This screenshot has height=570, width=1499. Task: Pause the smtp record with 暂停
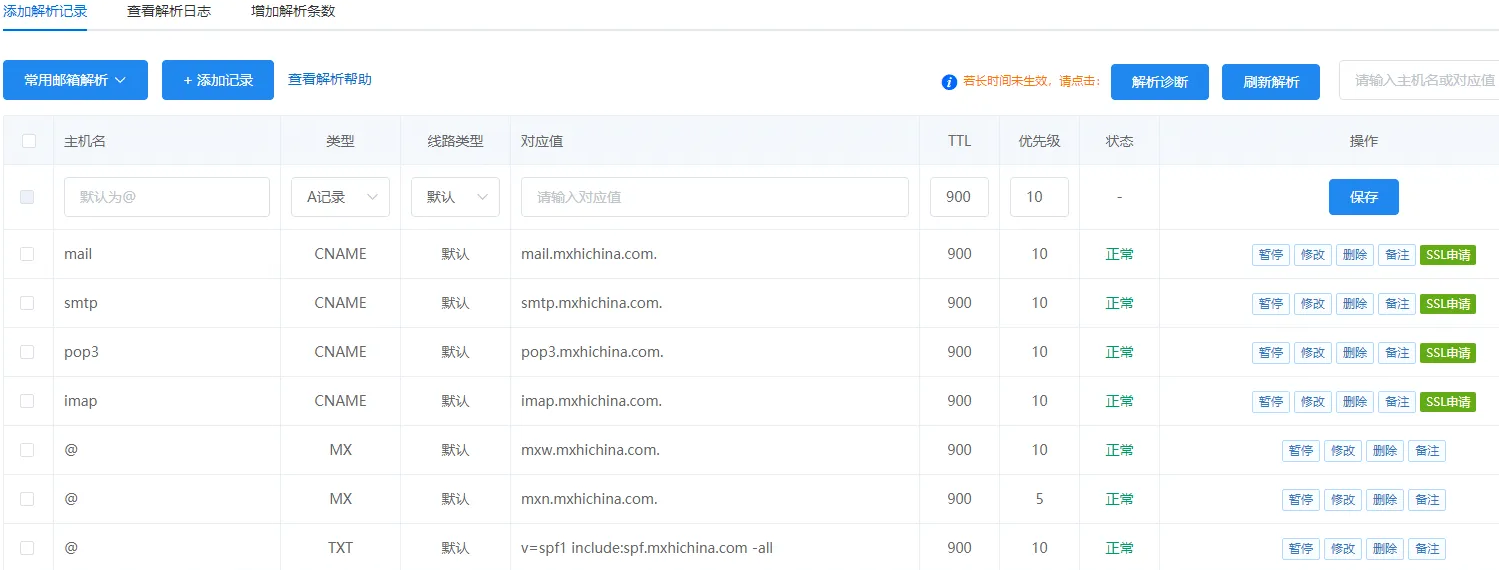pyautogui.click(x=1270, y=304)
